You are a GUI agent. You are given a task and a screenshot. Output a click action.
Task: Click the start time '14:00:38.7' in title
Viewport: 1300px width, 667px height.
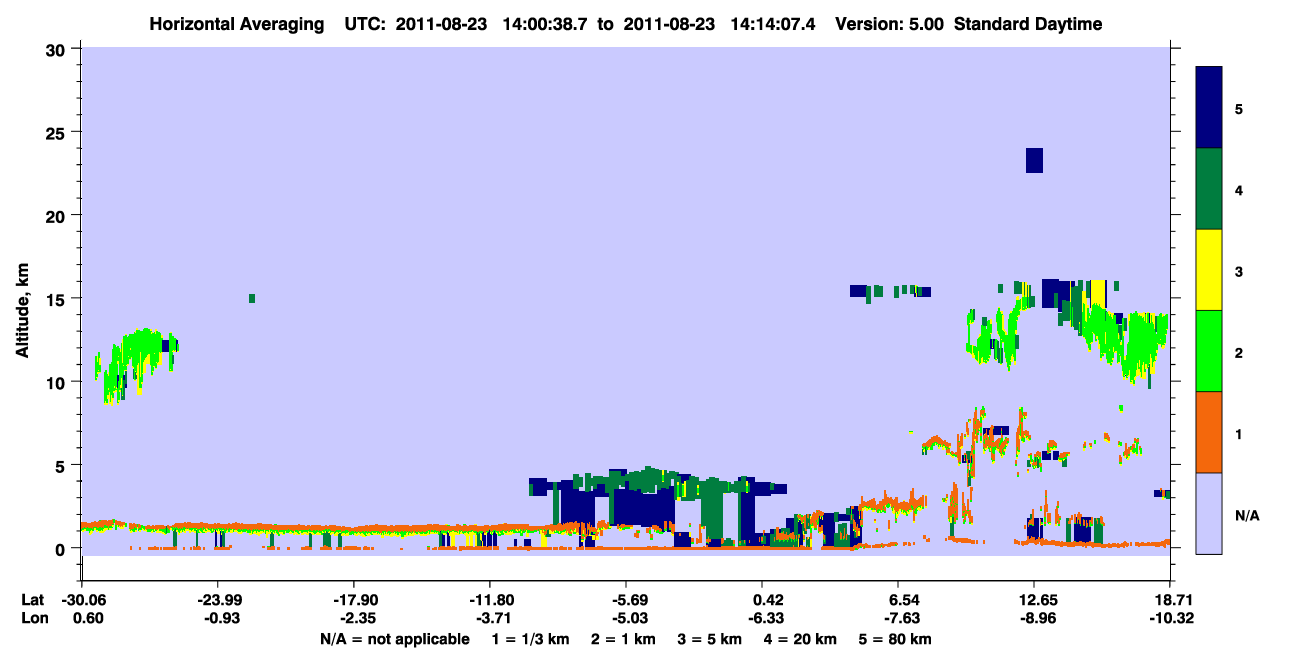[546, 24]
